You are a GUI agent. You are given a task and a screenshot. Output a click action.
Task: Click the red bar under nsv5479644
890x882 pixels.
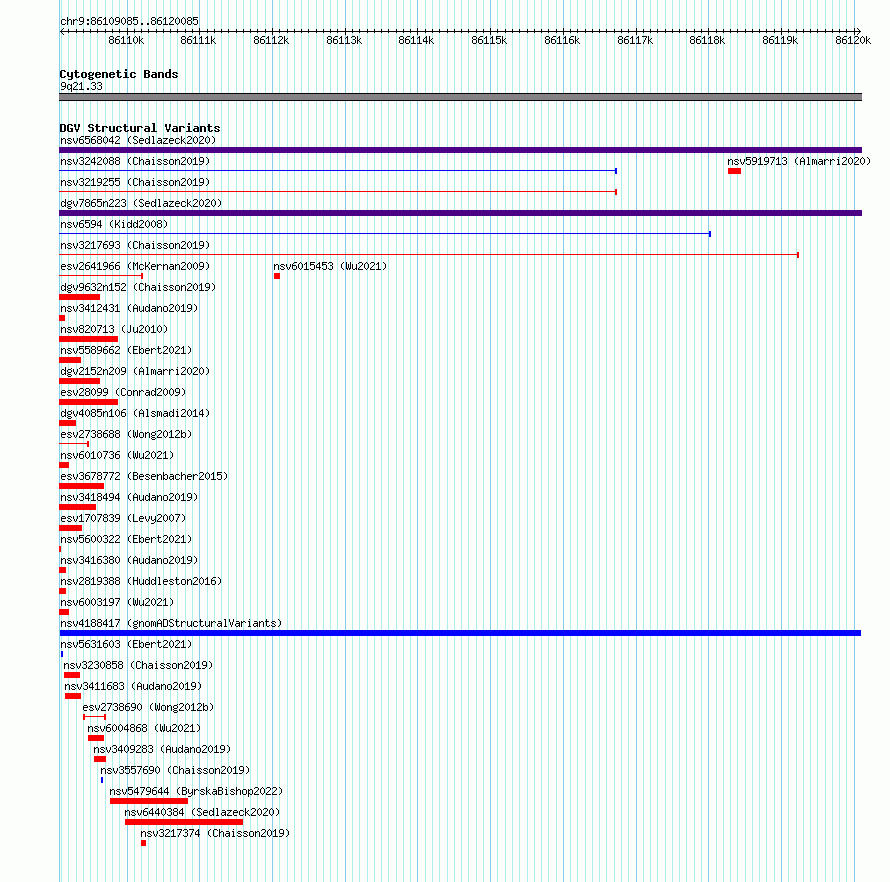pyautogui.click(x=149, y=801)
